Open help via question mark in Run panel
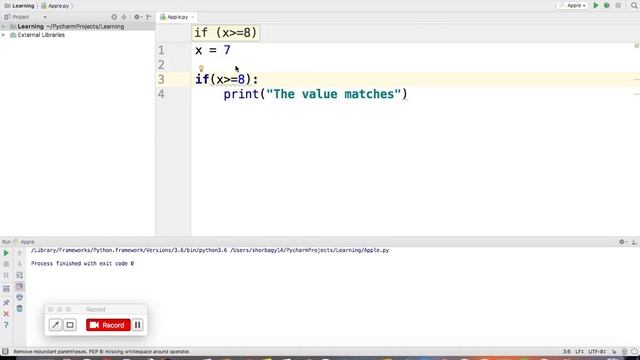The image size is (640, 360). (6, 325)
